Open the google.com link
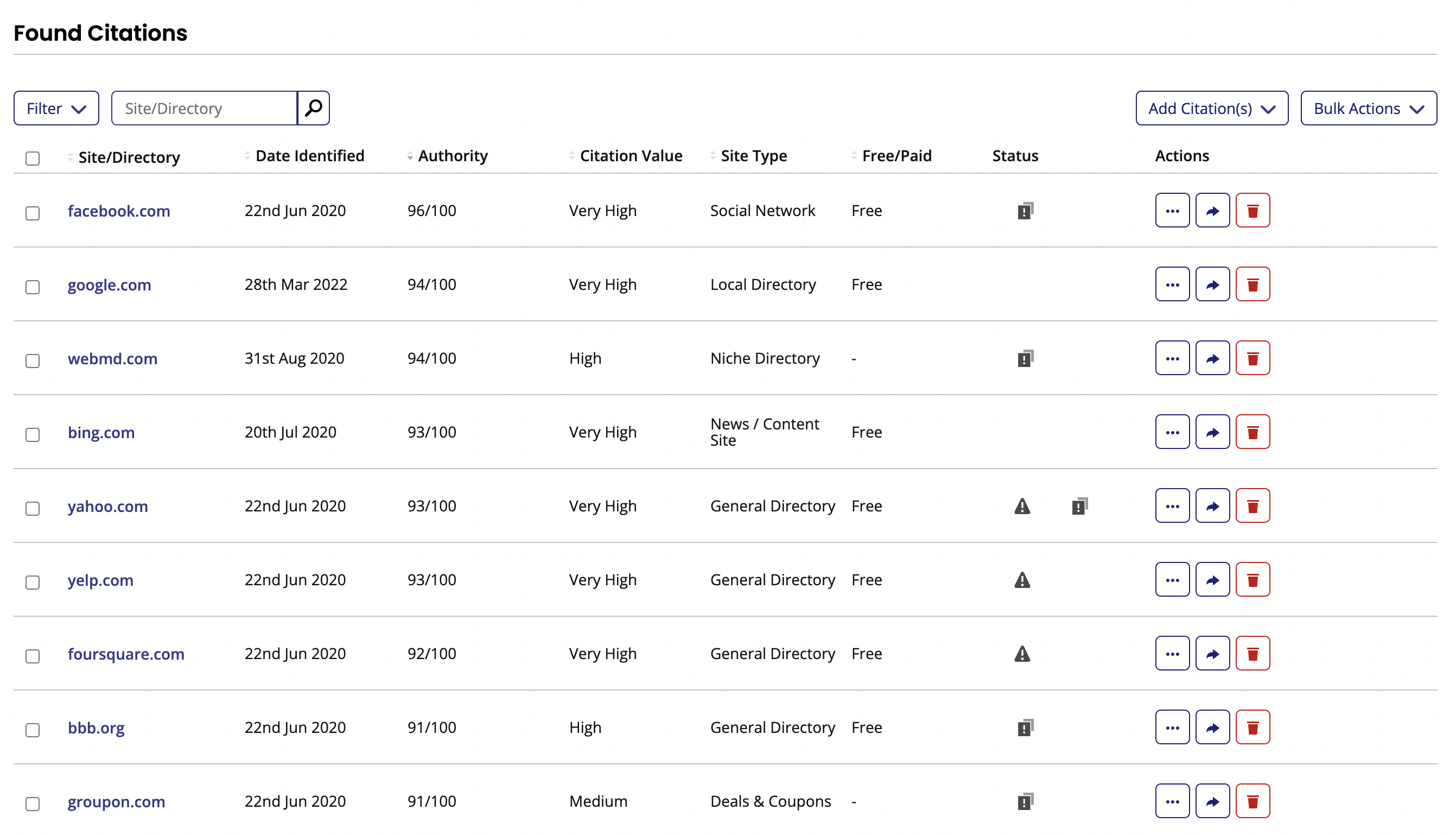The image size is (1456, 835). 110,285
